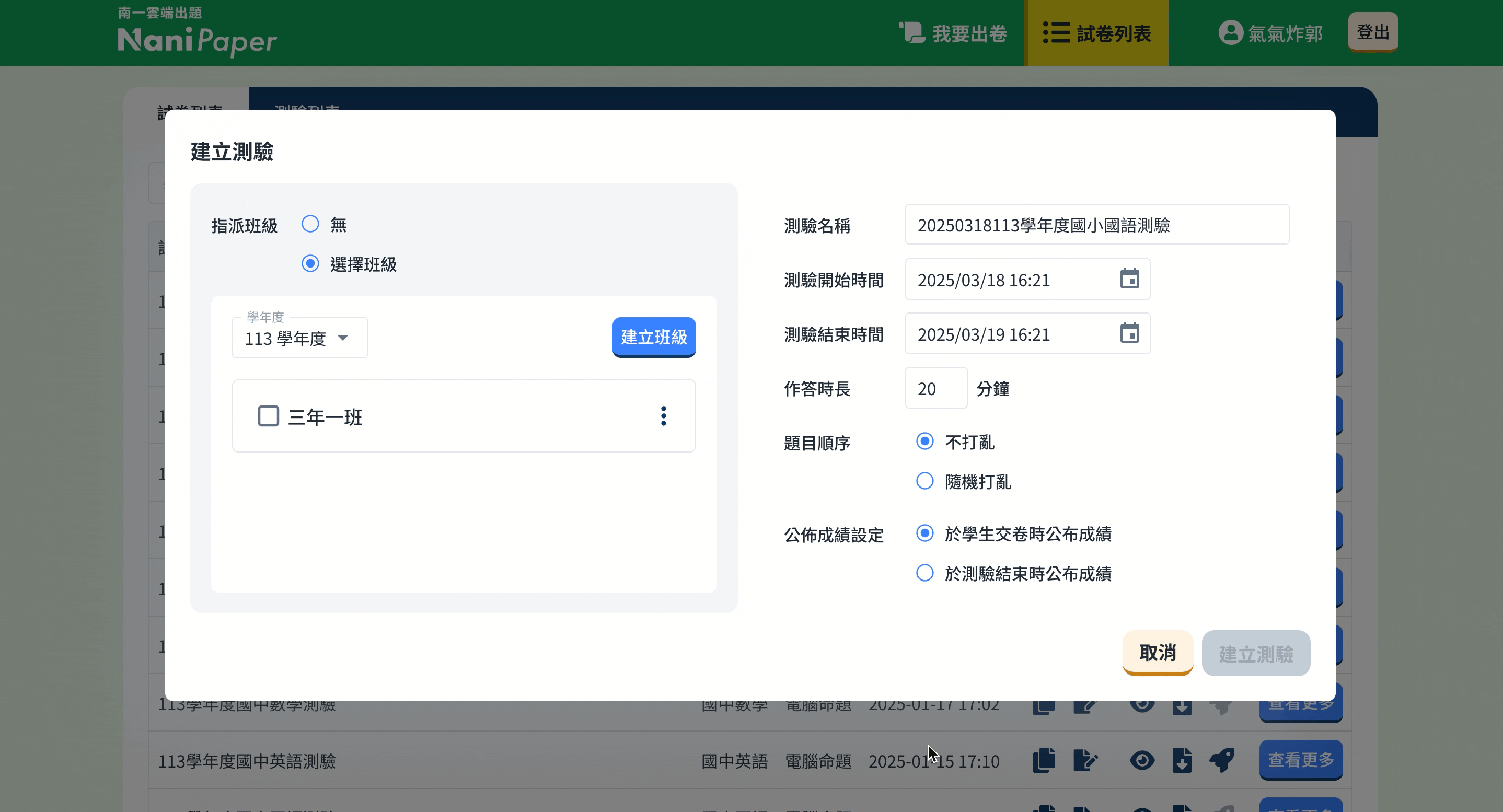Rocket launch icon in 113學年度國中英語測驗 row
Image resolution: width=1503 pixels, height=812 pixels.
click(x=1222, y=761)
